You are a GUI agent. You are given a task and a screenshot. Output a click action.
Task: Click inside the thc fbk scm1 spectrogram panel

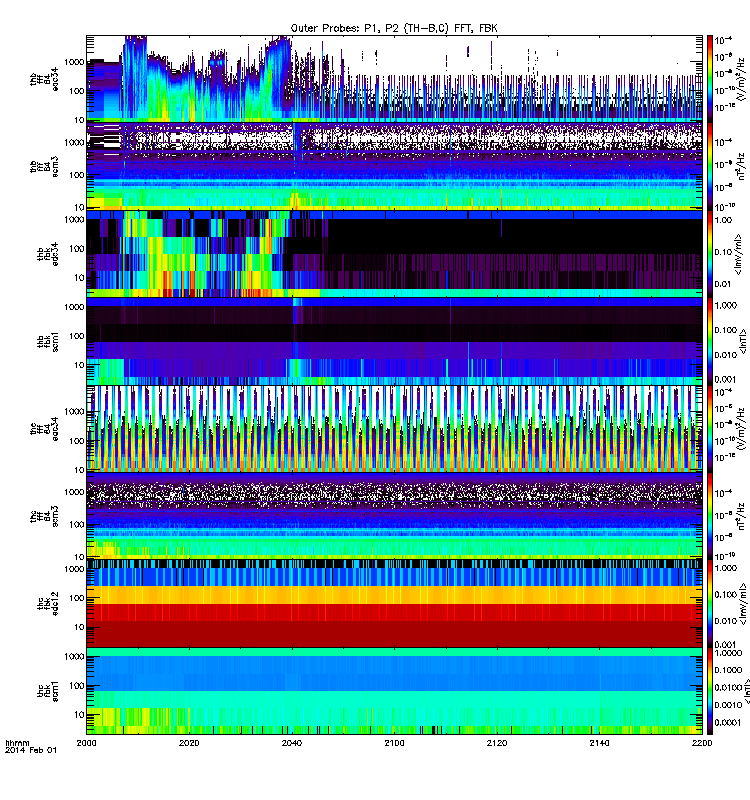click(394, 691)
